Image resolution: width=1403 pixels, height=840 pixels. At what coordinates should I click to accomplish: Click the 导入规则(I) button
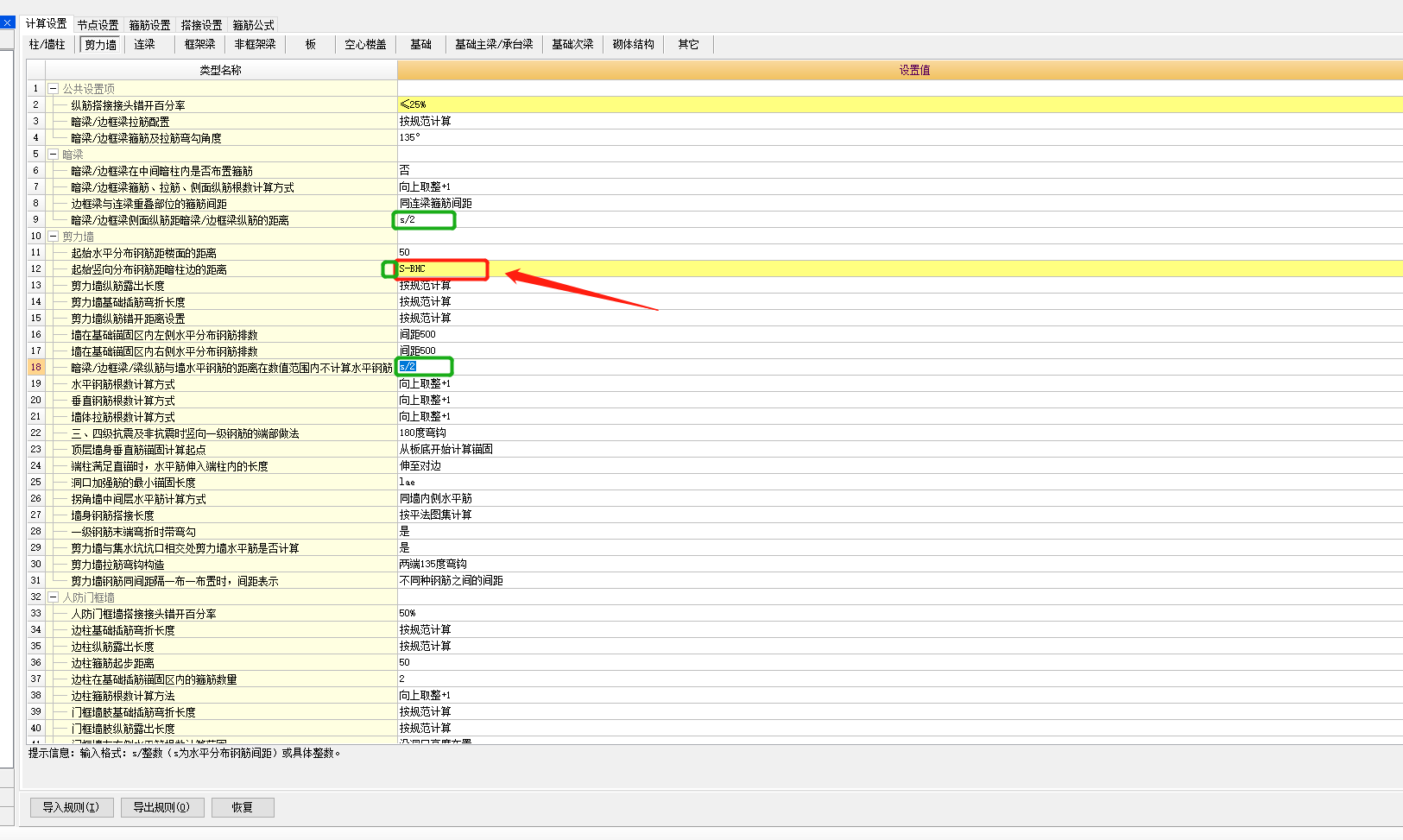click(x=71, y=807)
